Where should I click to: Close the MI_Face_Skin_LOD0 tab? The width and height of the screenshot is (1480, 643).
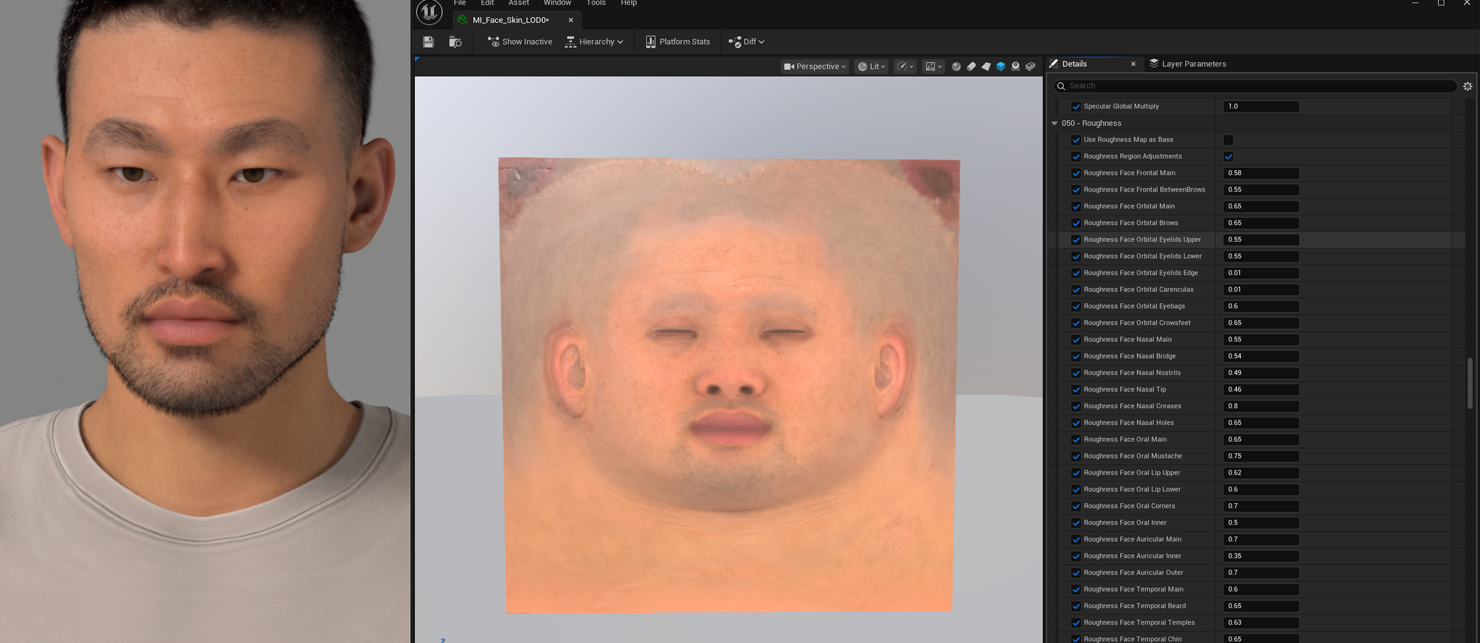coord(571,20)
